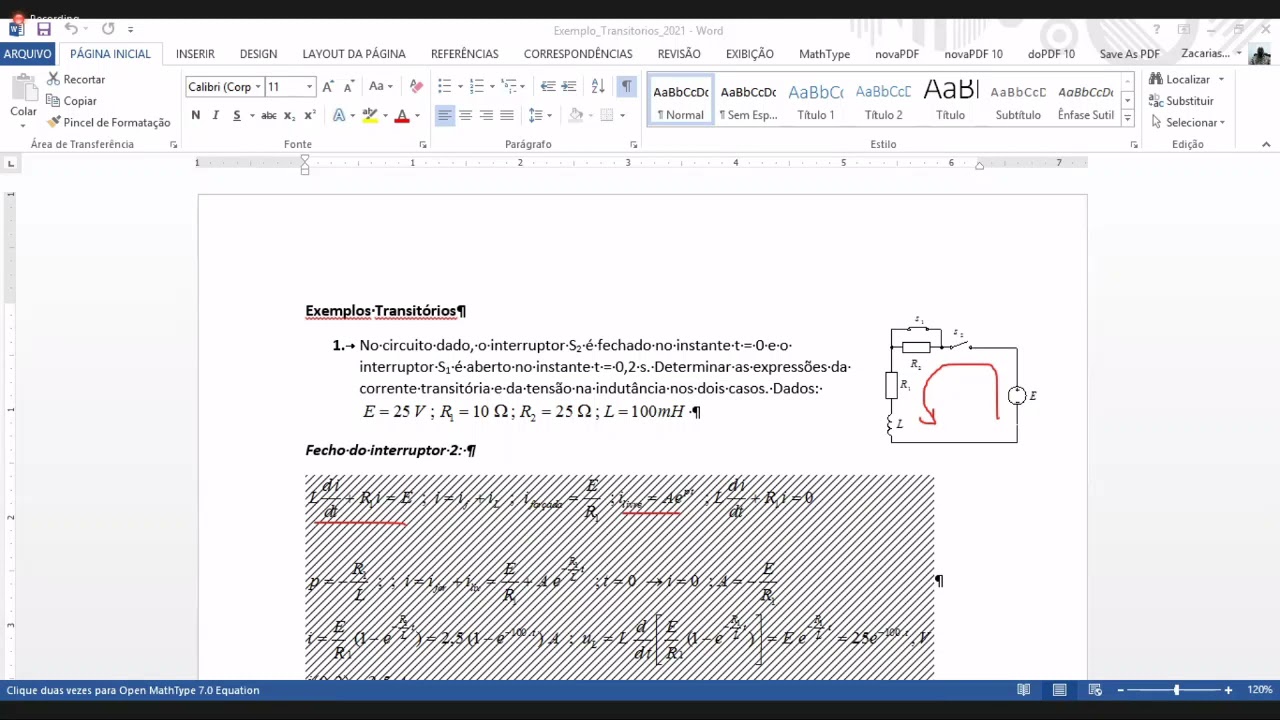1280x720 pixels.
Task: Open Fonte dialog launcher
Action: tap(422, 145)
